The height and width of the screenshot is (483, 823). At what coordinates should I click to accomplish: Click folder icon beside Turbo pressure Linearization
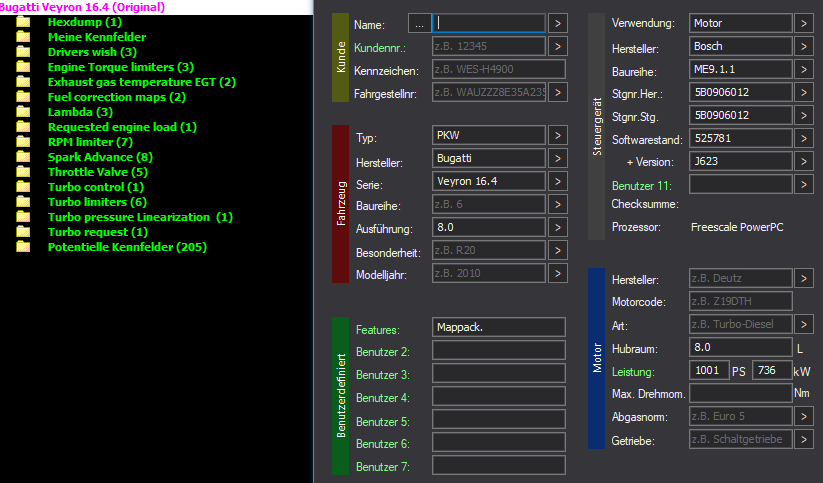coord(23,216)
